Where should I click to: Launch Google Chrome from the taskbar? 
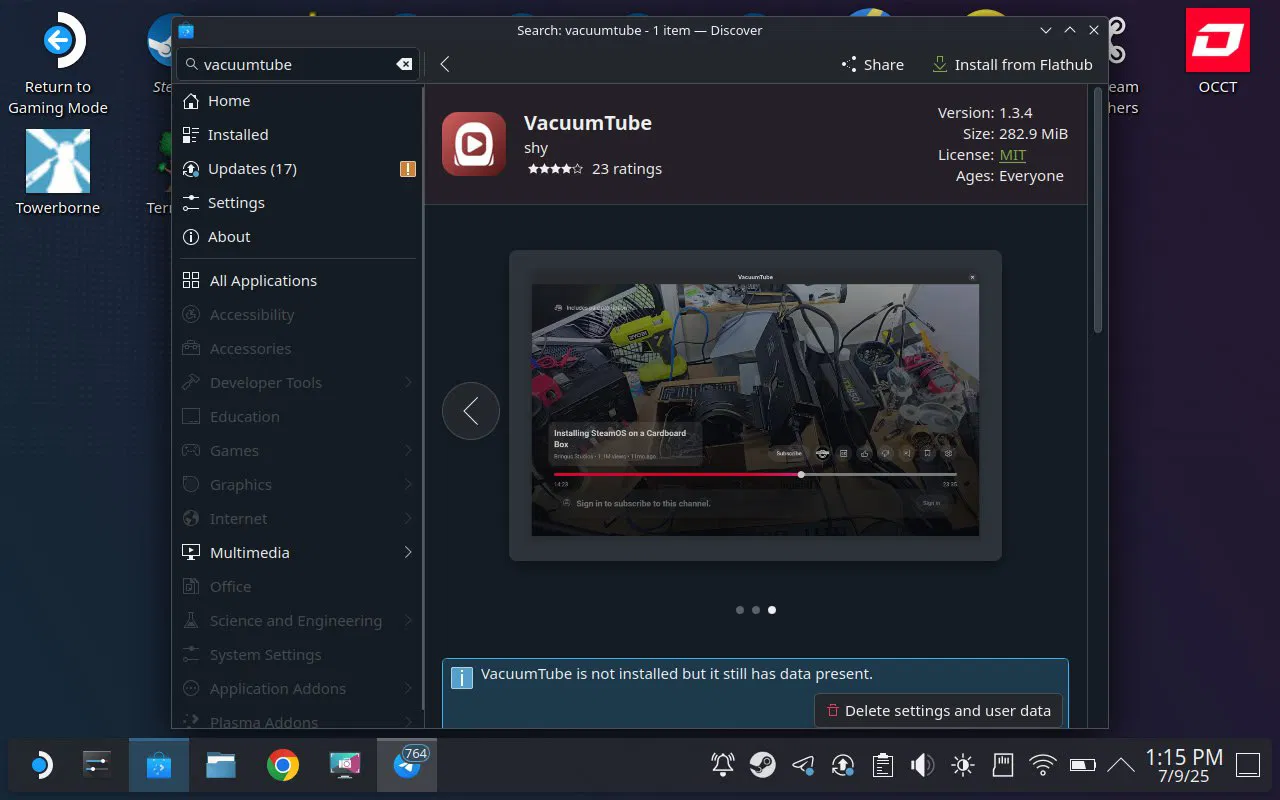(283, 766)
